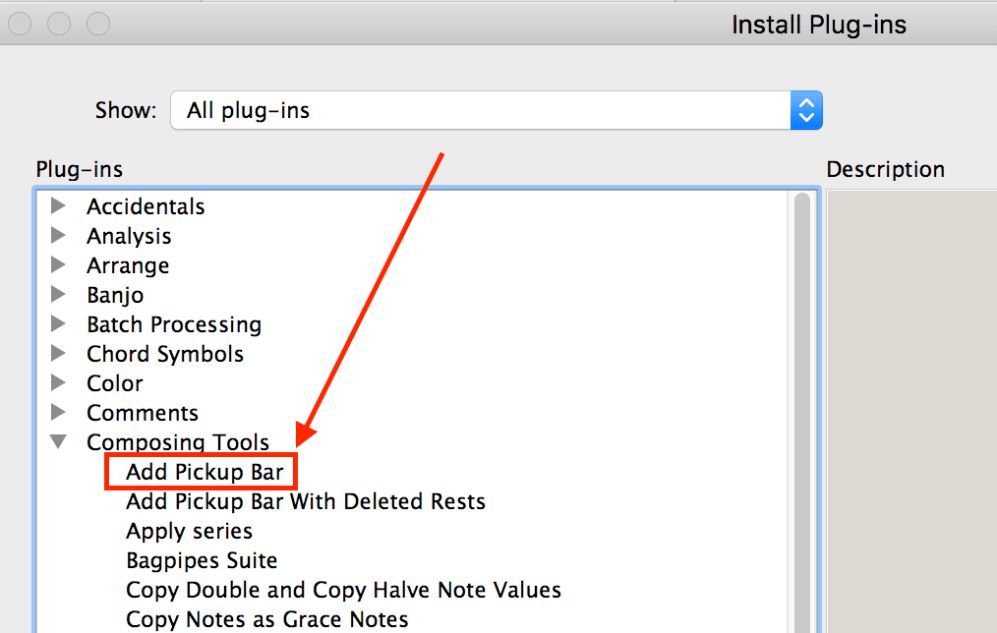Screen dimensions: 997x633
Task: Expand the Banjo category
Action: click(x=58, y=295)
